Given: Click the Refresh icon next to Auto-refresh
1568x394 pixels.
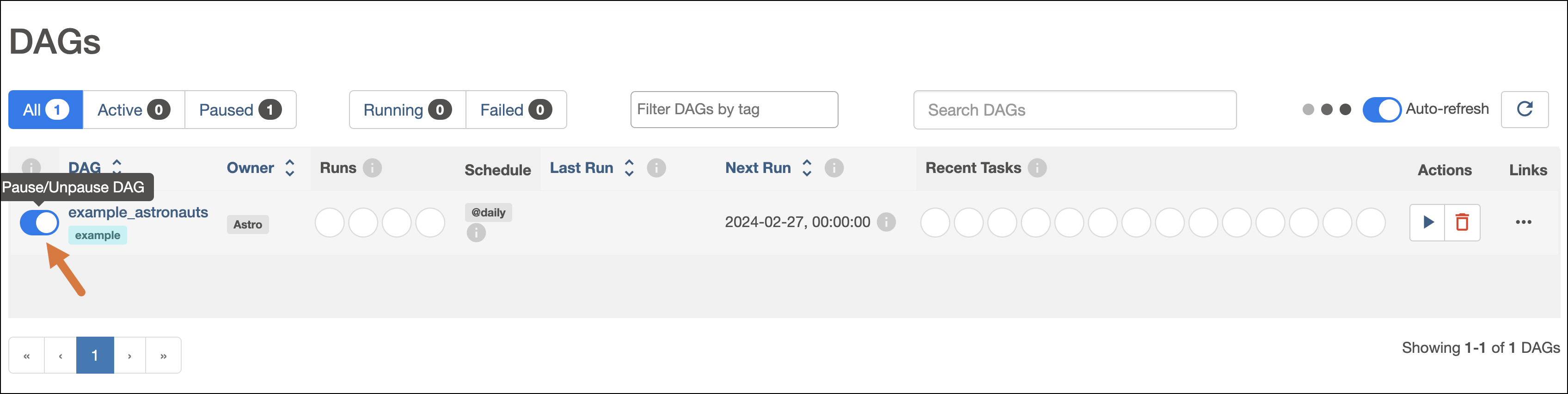Looking at the screenshot, I should (1524, 109).
